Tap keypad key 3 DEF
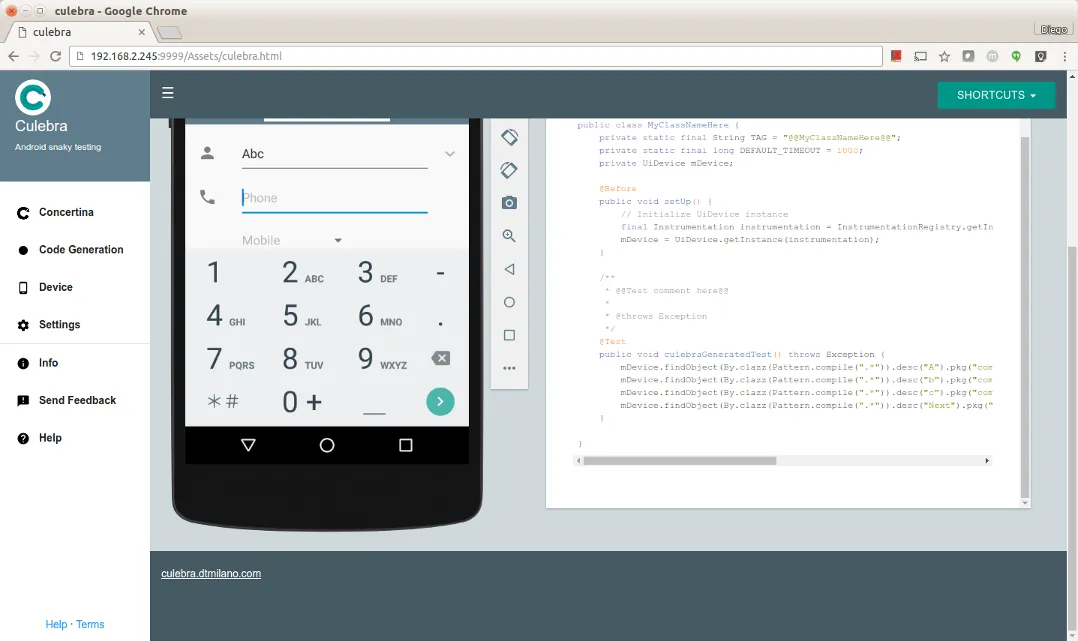Screen dimensions: 1078x641 point(377,272)
